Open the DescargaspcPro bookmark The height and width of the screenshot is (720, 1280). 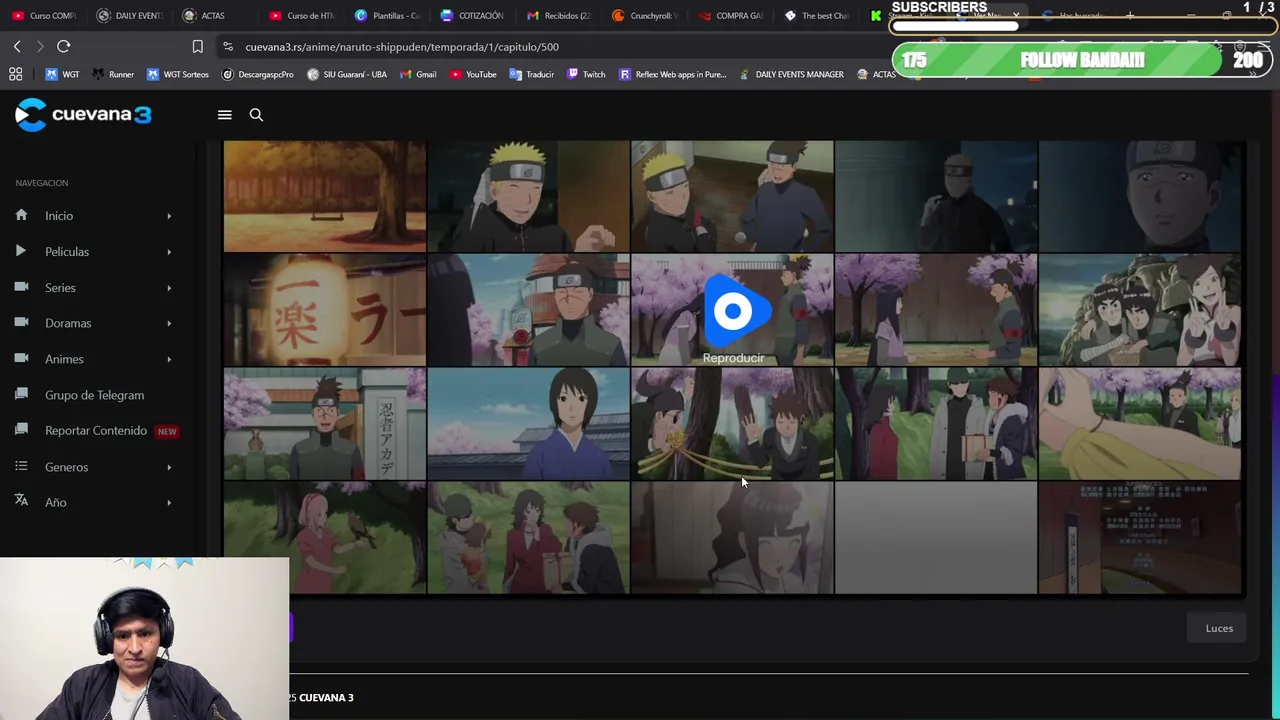click(x=258, y=74)
